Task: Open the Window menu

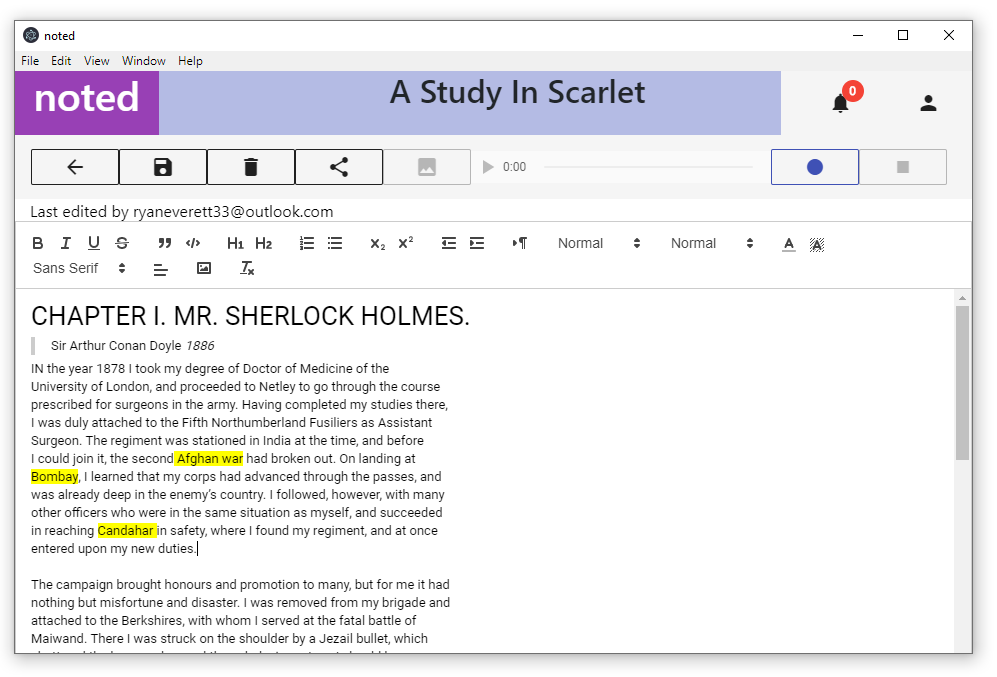Action: coord(144,61)
